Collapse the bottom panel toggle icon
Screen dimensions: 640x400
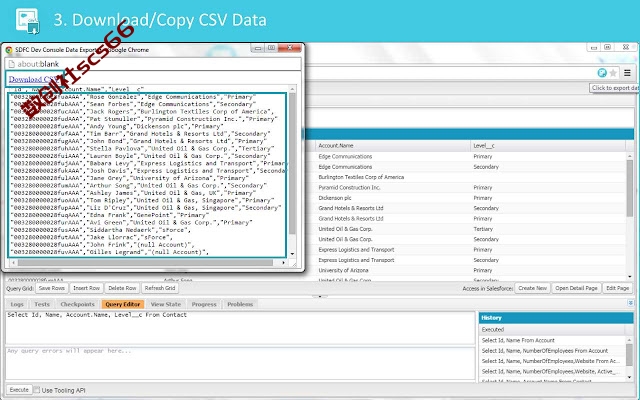pyautogui.click(x=630, y=303)
